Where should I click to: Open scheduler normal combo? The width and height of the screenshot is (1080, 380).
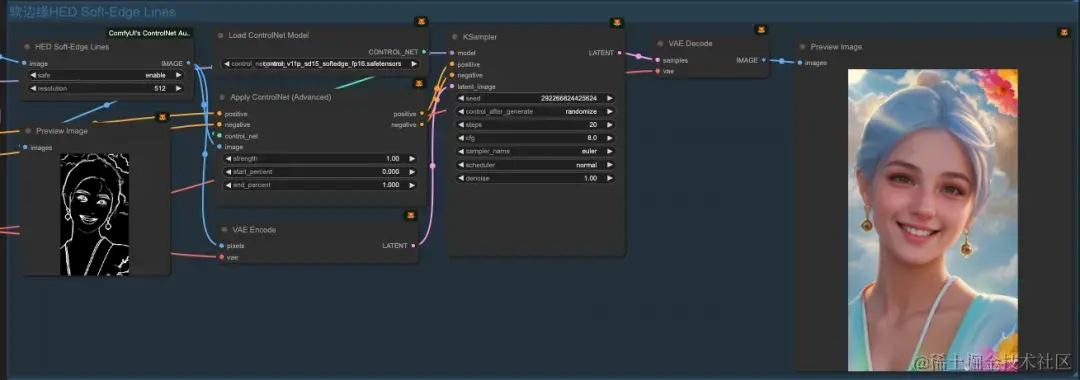[536, 165]
